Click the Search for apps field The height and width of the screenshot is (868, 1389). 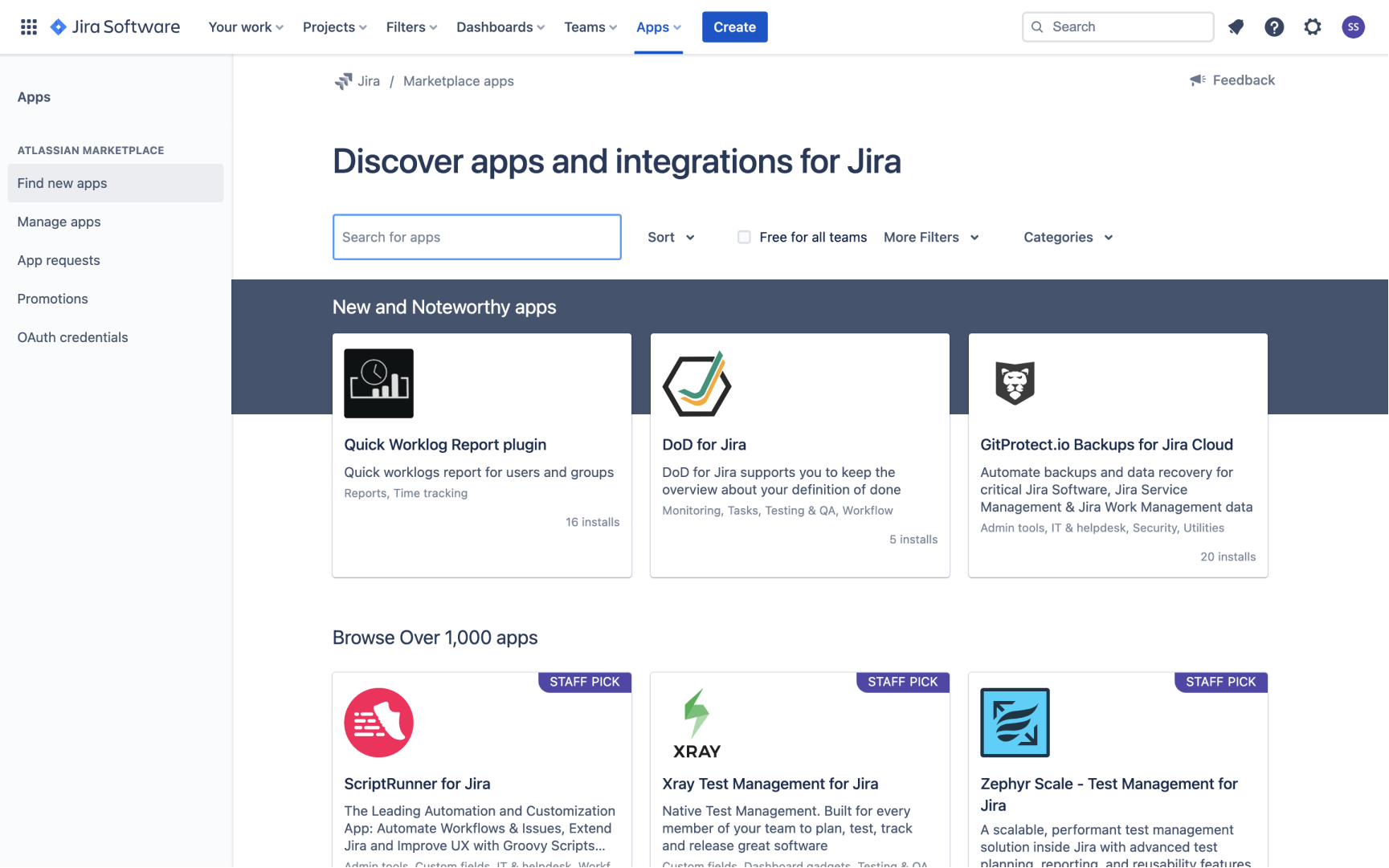476,237
